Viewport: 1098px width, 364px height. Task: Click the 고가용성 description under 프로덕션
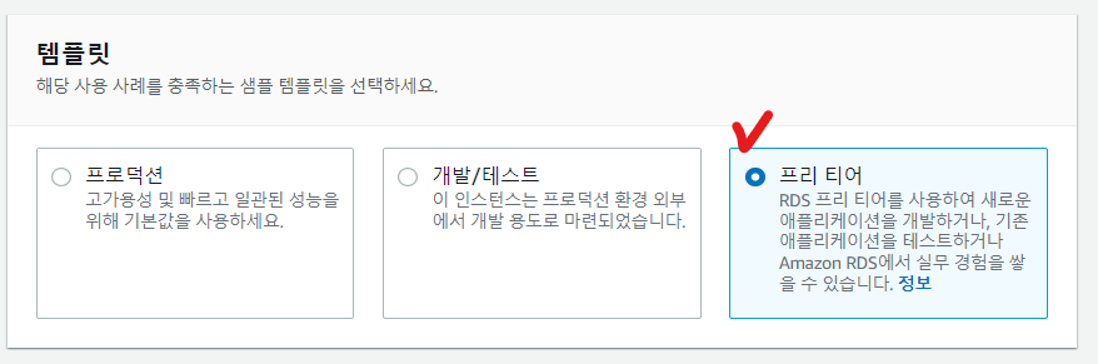(211, 211)
